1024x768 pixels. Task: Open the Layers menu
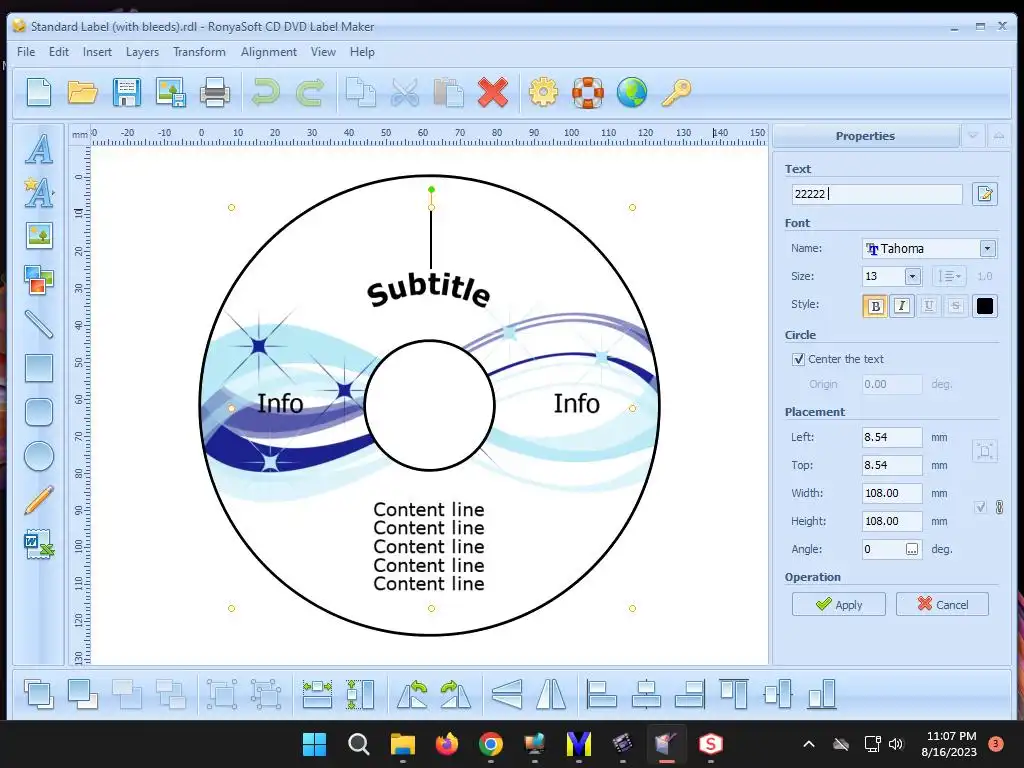pos(142,52)
